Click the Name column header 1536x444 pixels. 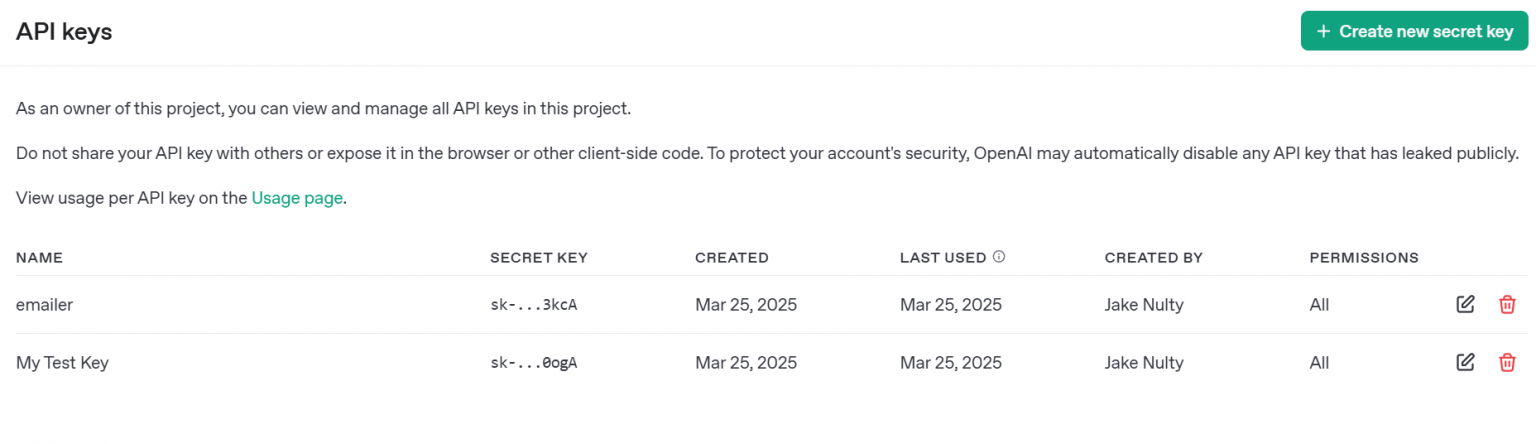[x=39, y=258]
